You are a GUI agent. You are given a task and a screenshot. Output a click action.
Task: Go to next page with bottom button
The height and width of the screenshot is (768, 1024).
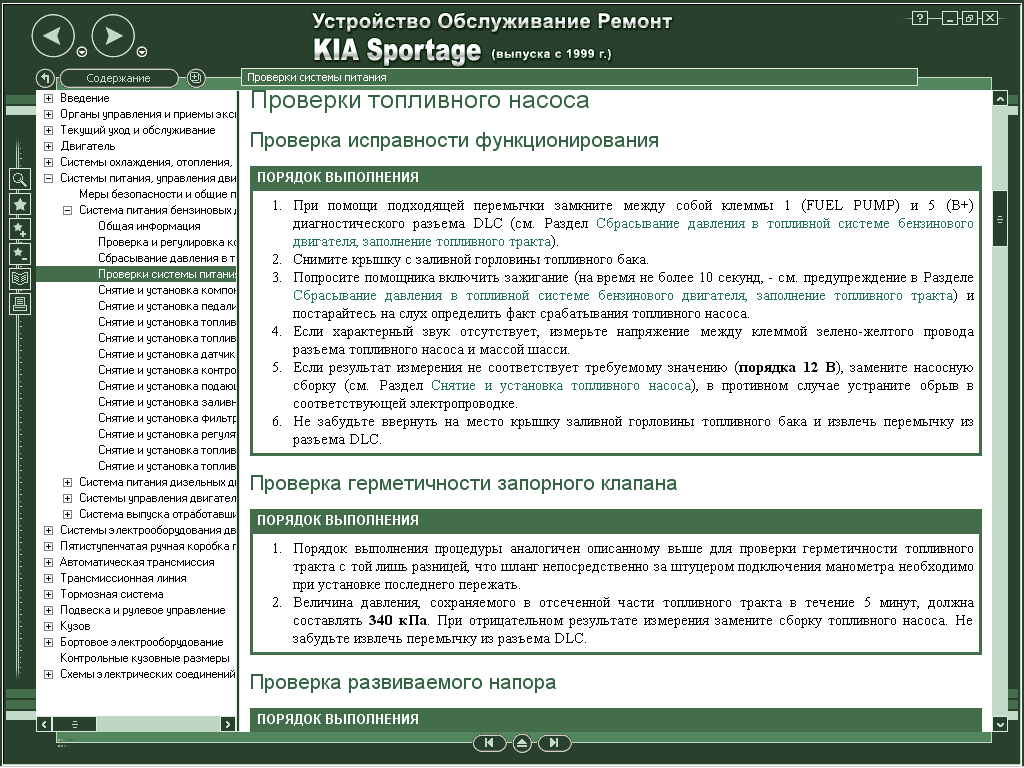click(x=554, y=743)
